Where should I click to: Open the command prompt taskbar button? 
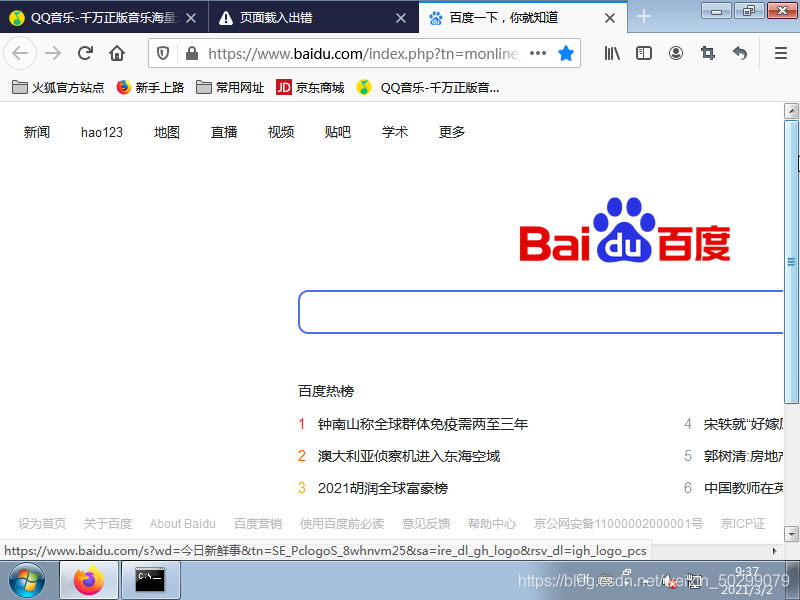151,580
